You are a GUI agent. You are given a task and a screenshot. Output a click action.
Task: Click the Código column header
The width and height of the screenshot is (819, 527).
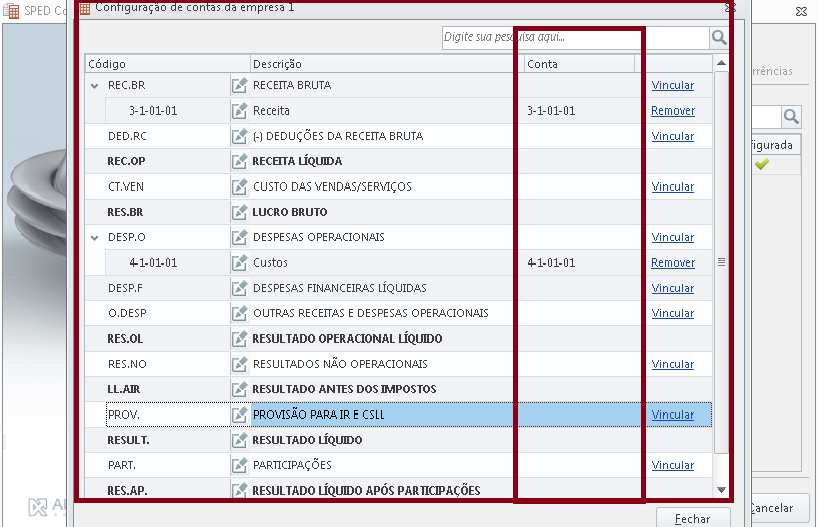(168, 64)
